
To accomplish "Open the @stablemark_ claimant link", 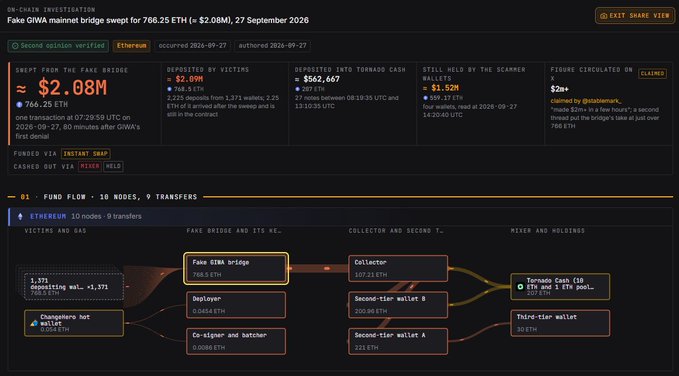I will click(602, 101).
